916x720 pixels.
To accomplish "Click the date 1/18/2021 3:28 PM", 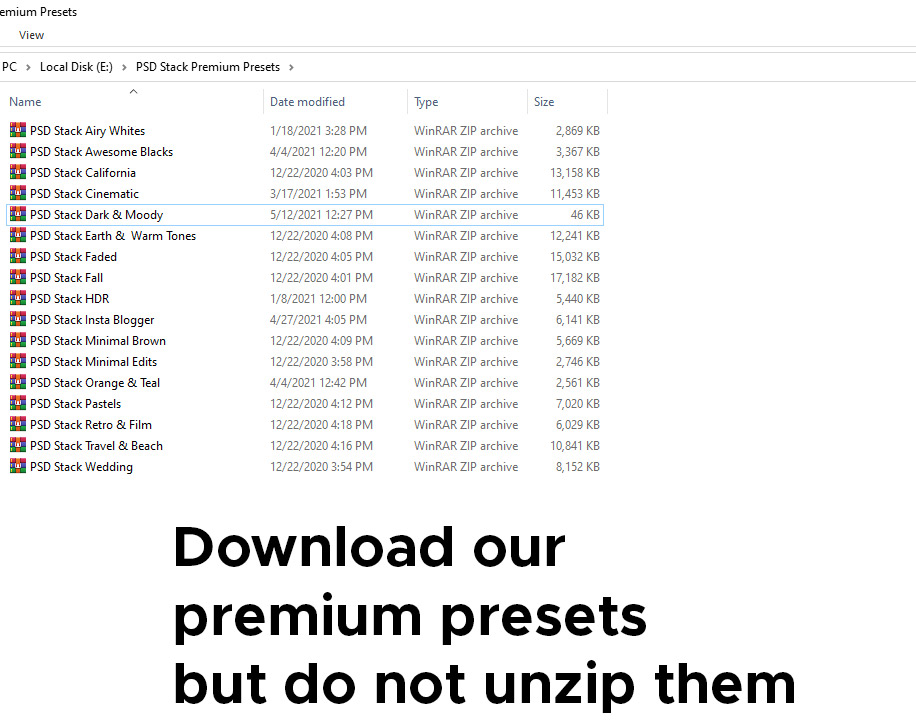I will pyautogui.click(x=318, y=131).
